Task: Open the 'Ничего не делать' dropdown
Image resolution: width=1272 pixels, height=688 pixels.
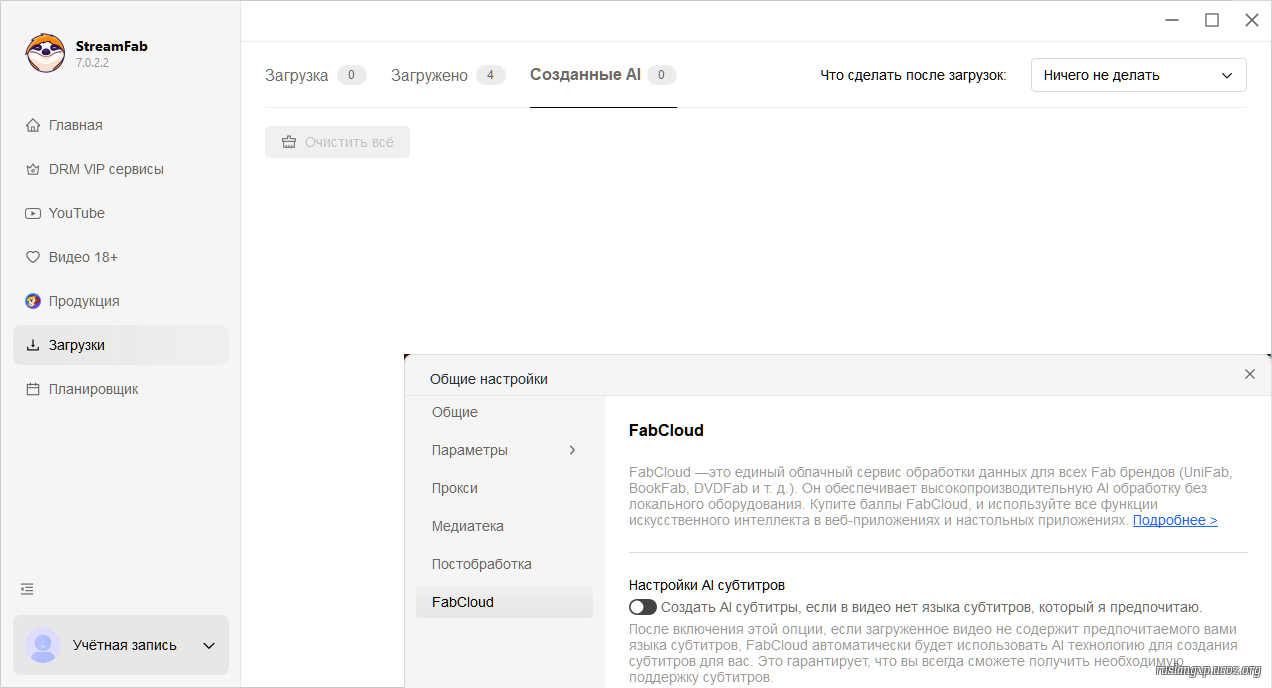Action: point(1138,75)
